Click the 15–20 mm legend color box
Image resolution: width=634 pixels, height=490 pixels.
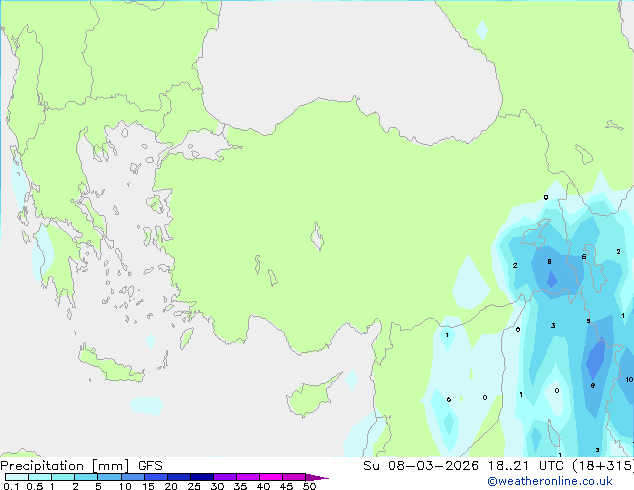pyautogui.click(x=156, y=477)
